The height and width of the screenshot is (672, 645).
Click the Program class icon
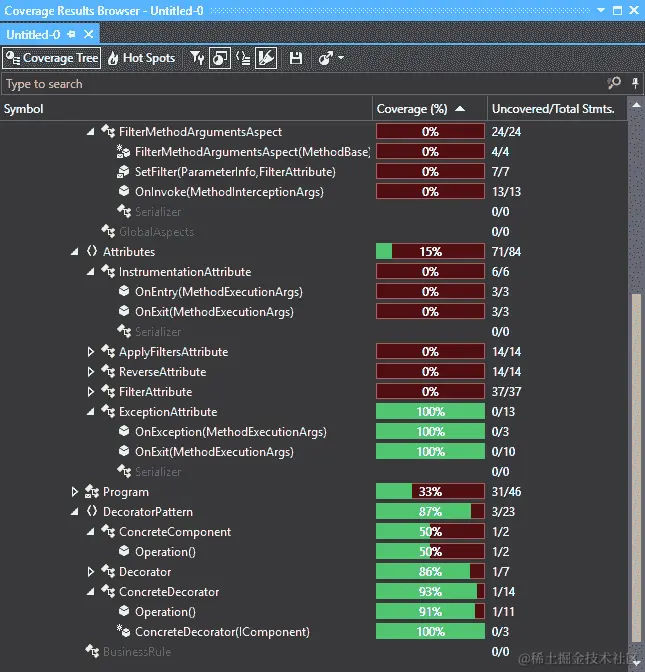click(x=92, y=492)
